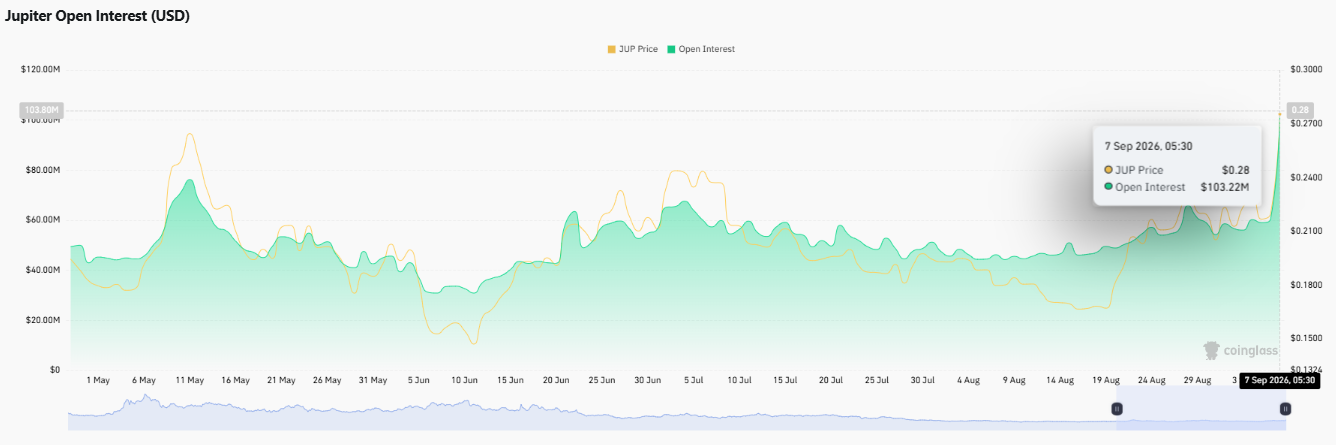The image size is (1336, 445).
Task: Click the 9 Aug date label
Action: pyautogui.click(x=1014, y=380)
